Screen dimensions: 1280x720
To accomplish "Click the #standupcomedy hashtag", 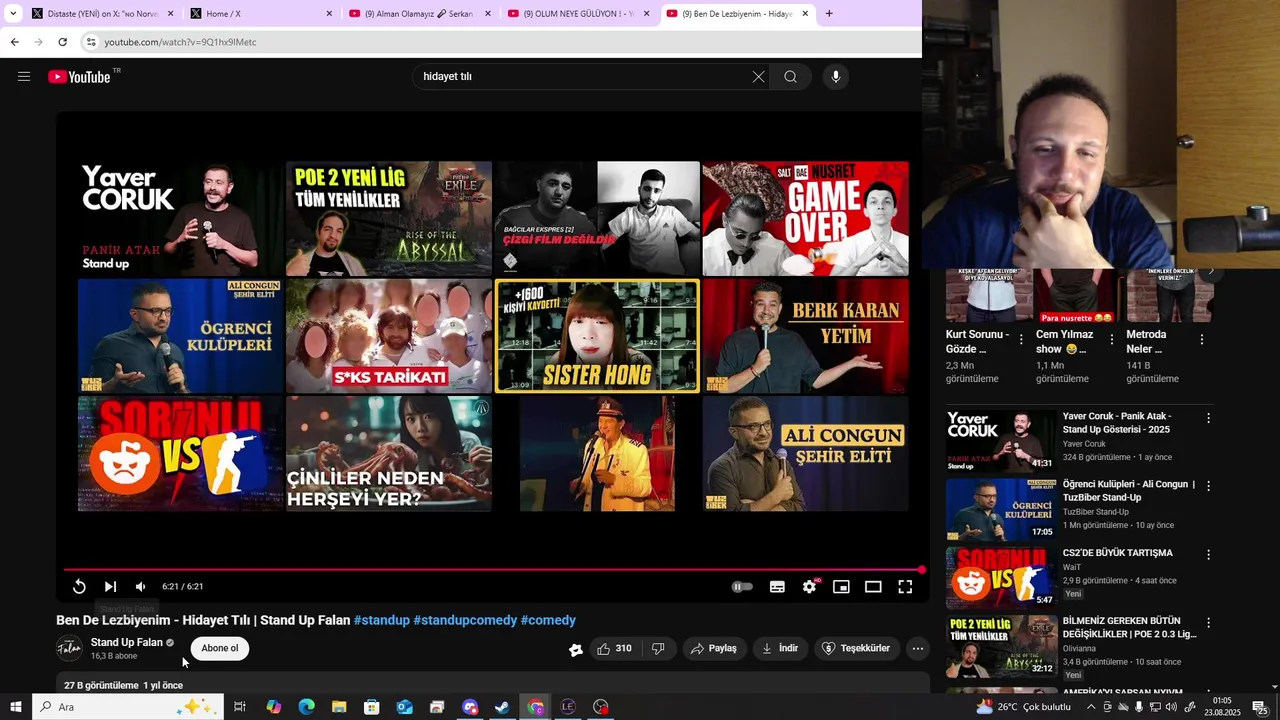I will point(465,620).
